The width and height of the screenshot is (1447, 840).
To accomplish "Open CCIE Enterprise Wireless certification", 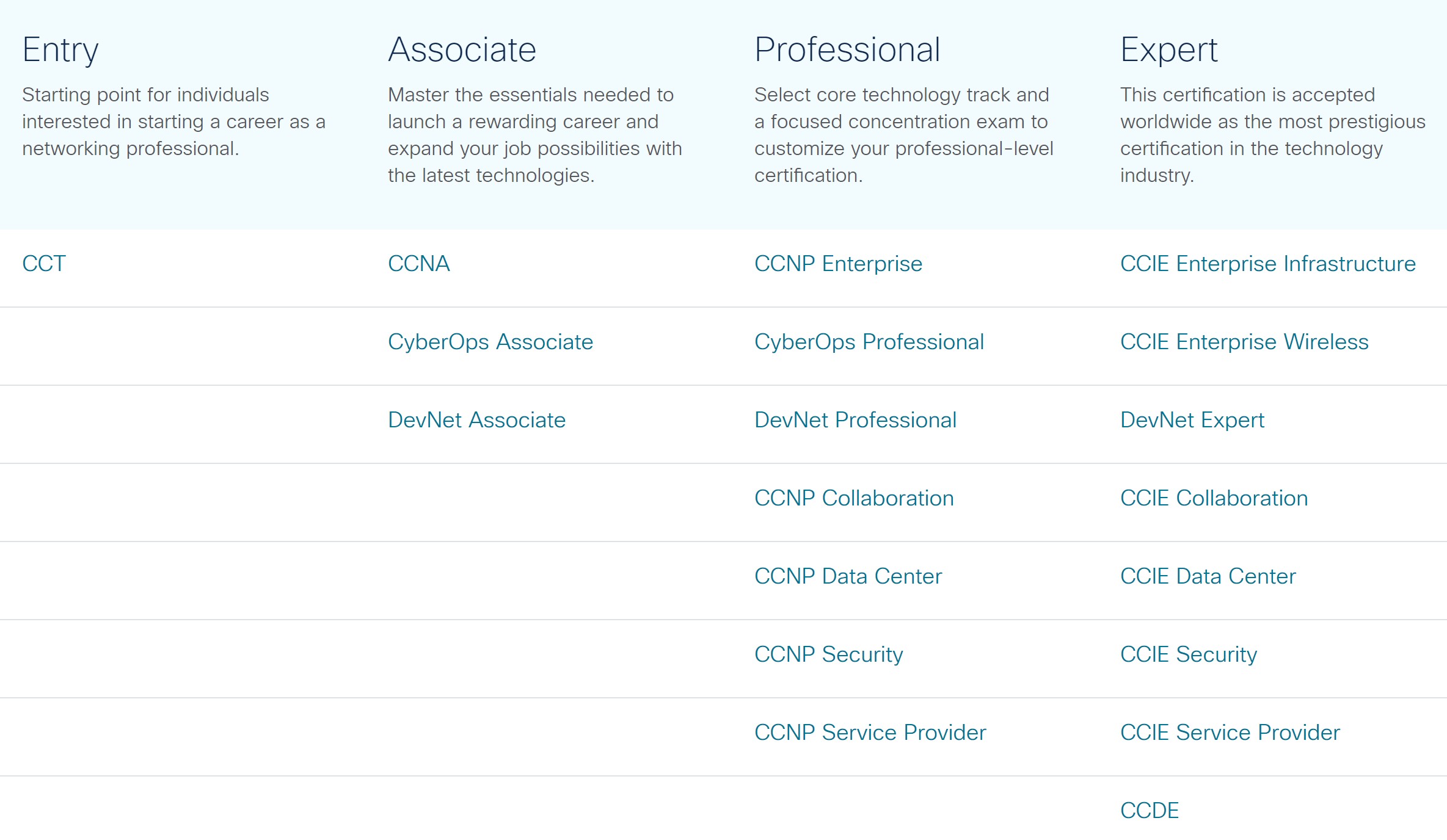I will (x=1244, y=342).
